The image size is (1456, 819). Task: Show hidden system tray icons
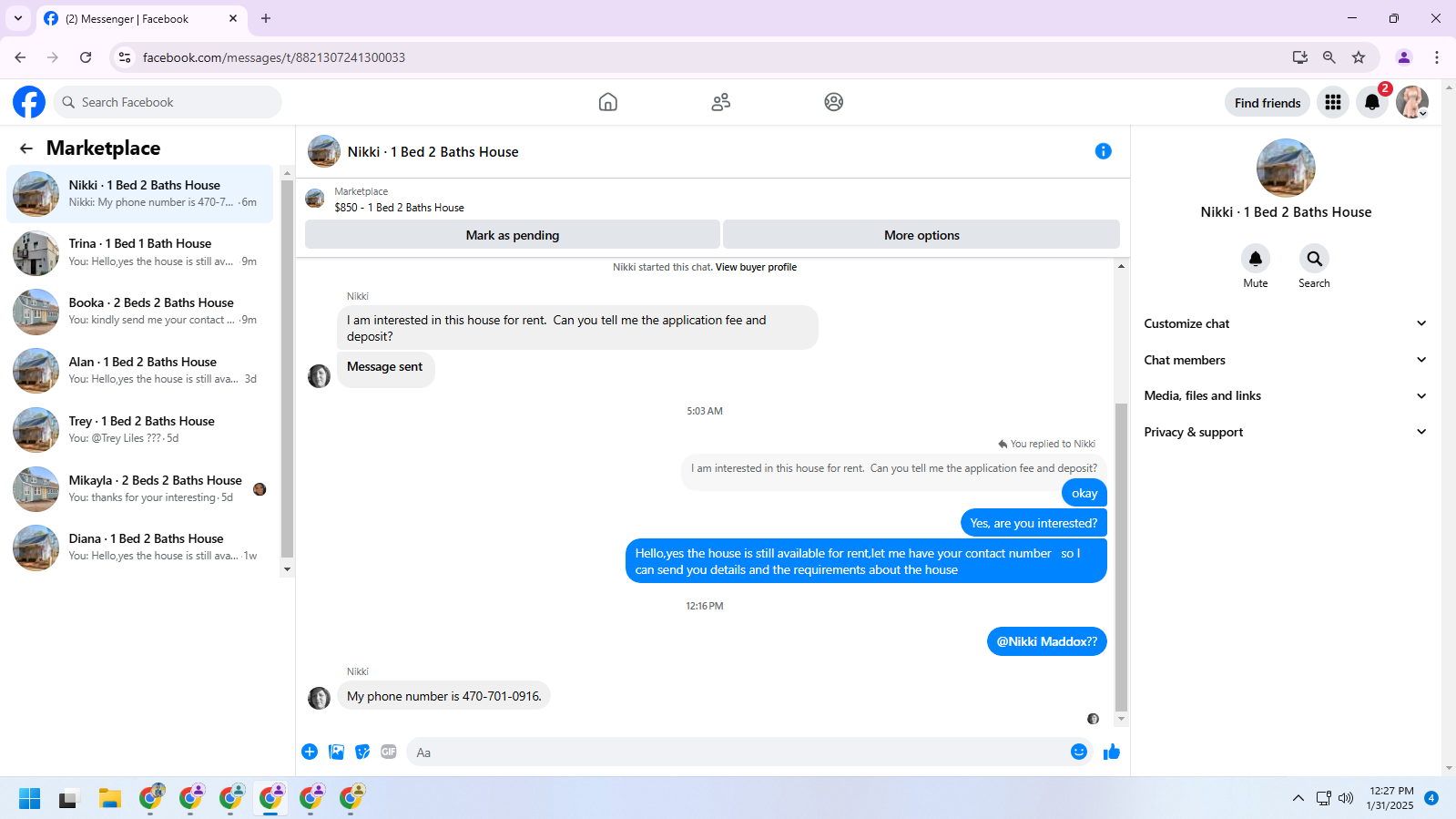1298,799
